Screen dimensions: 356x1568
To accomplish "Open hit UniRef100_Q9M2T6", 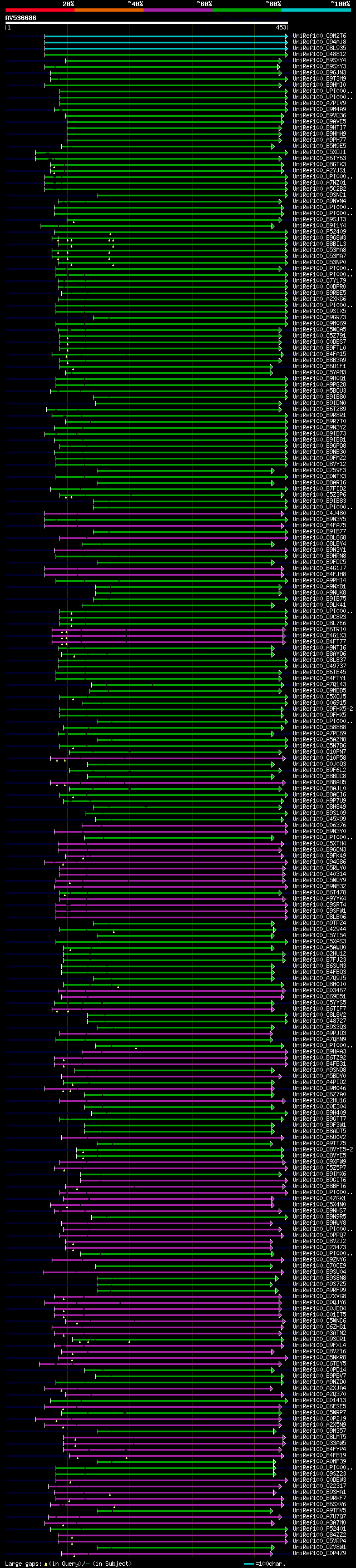I will coord(319,36).
